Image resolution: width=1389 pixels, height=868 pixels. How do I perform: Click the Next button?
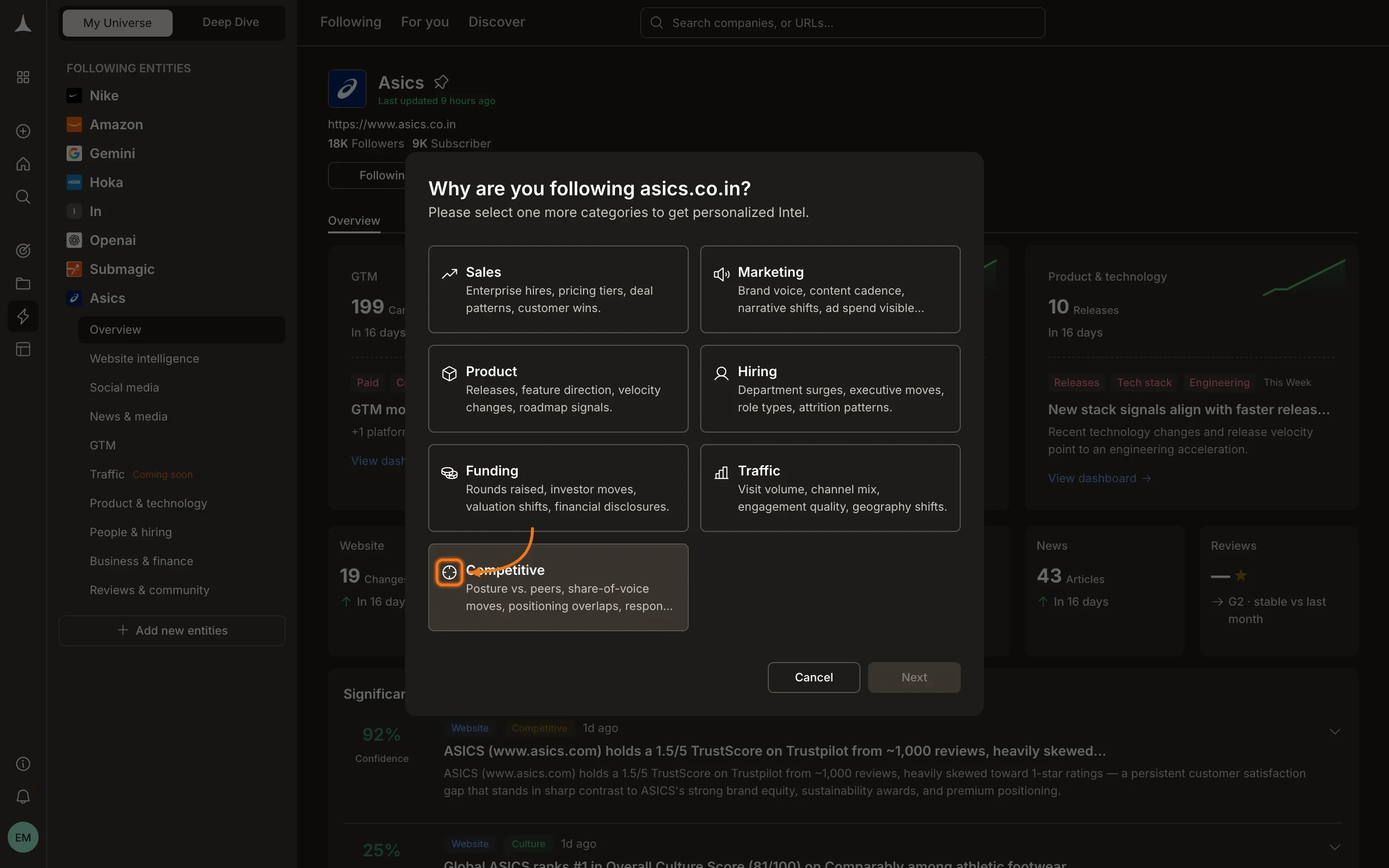pos(914,678)
